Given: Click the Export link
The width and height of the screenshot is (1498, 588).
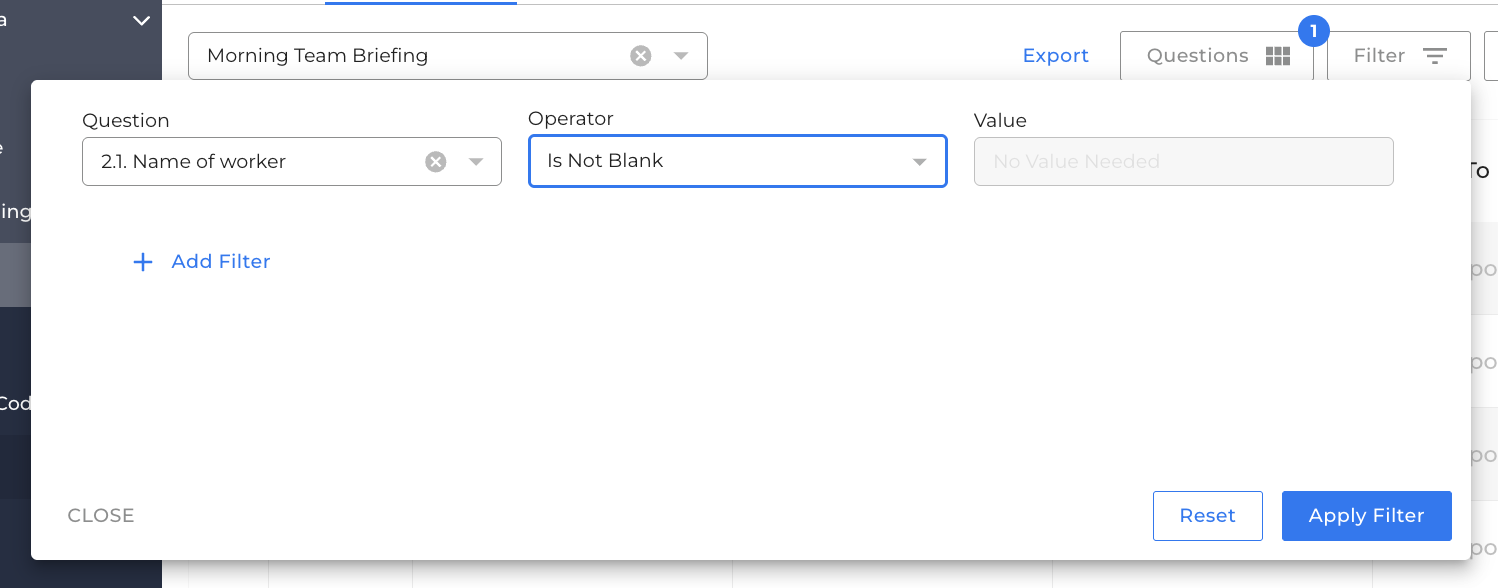Looking at the screenshot, I should tap(1055, 56).
